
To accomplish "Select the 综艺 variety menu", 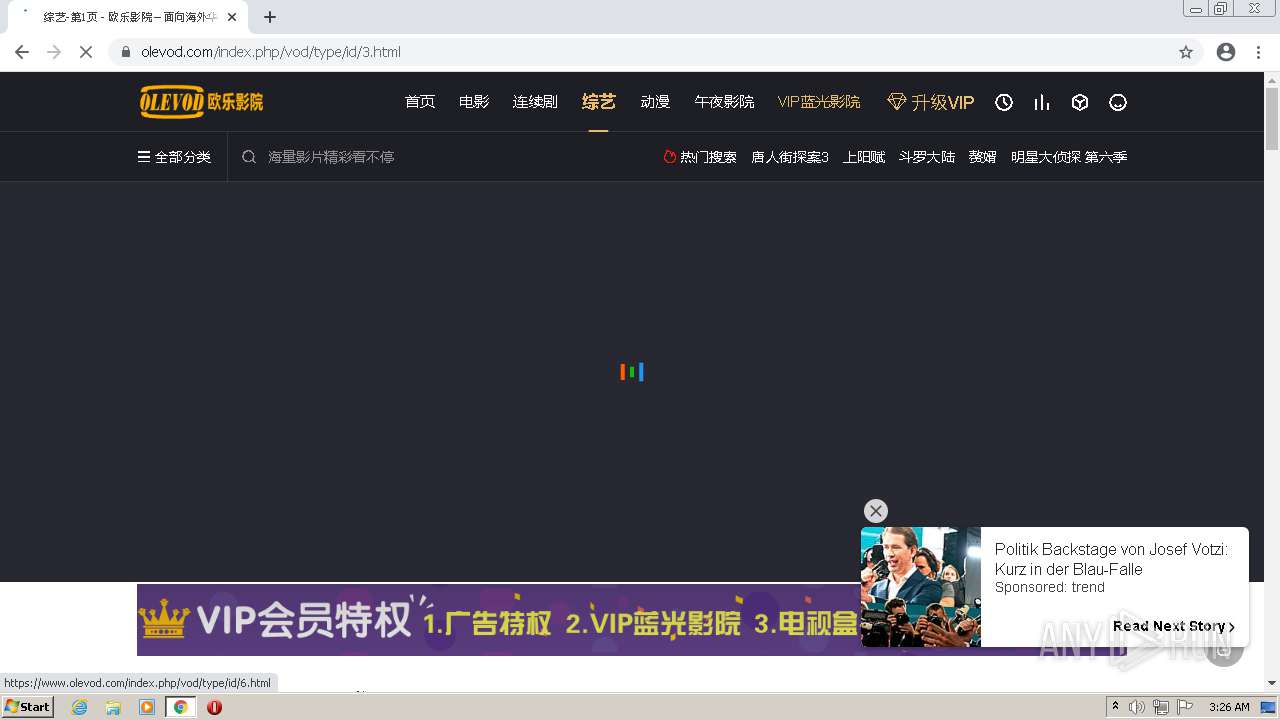I will pyautogui.click(x=599, y=102).
